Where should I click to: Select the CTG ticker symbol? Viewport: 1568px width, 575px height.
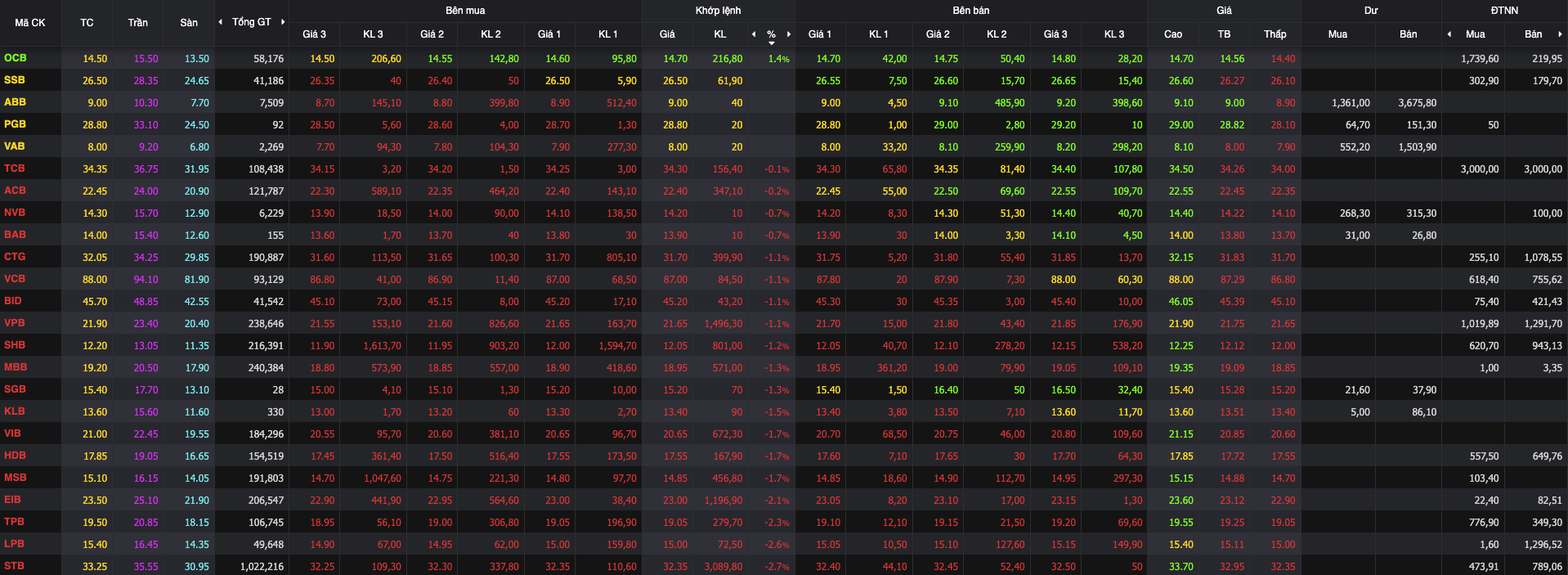click(15, 257)
